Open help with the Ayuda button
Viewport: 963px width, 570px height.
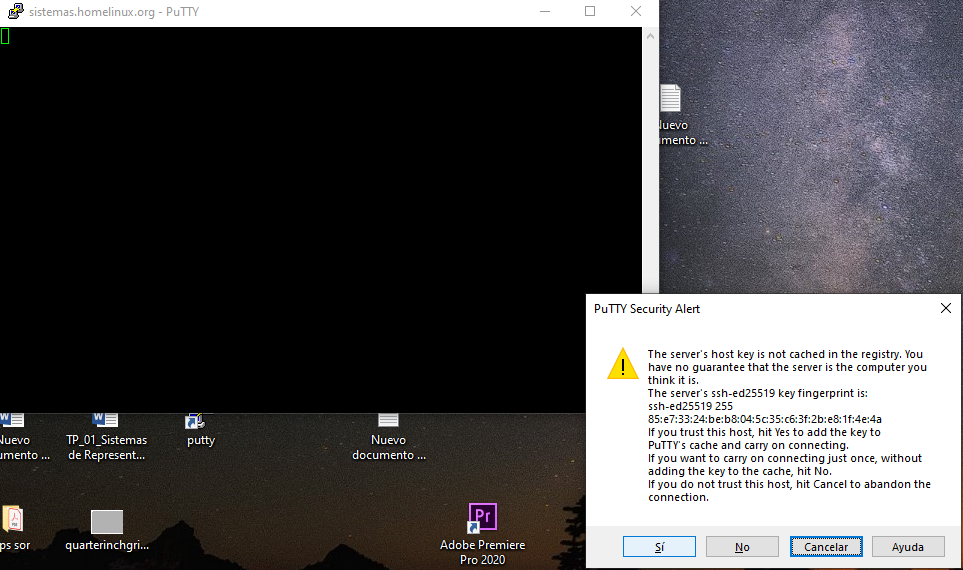[x=908, y=547]
